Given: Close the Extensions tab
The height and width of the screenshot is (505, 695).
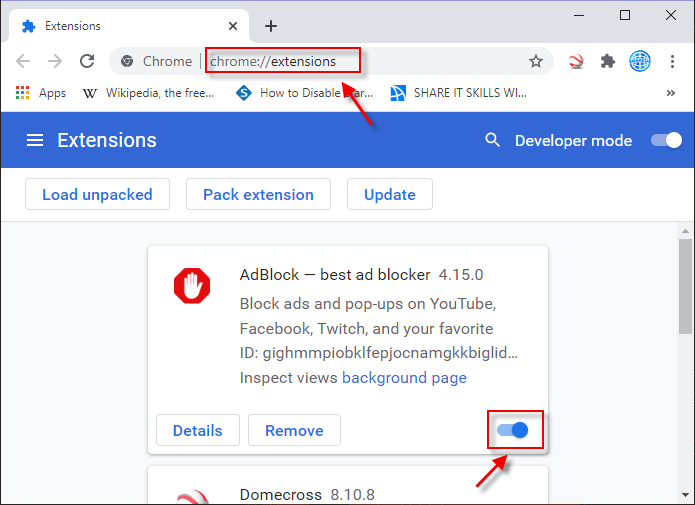Looking at the screenshot, I should point(233,26).
